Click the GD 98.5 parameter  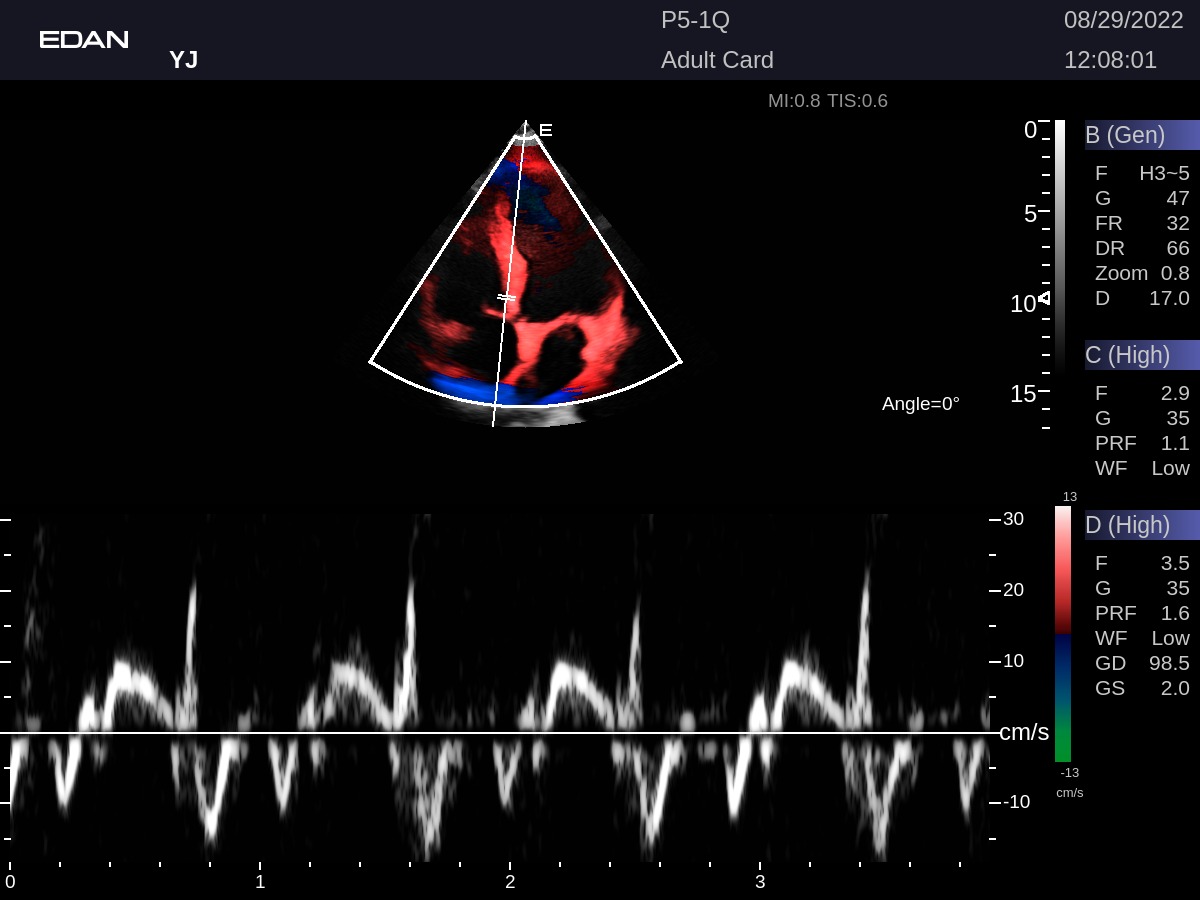coord(1141,663)
